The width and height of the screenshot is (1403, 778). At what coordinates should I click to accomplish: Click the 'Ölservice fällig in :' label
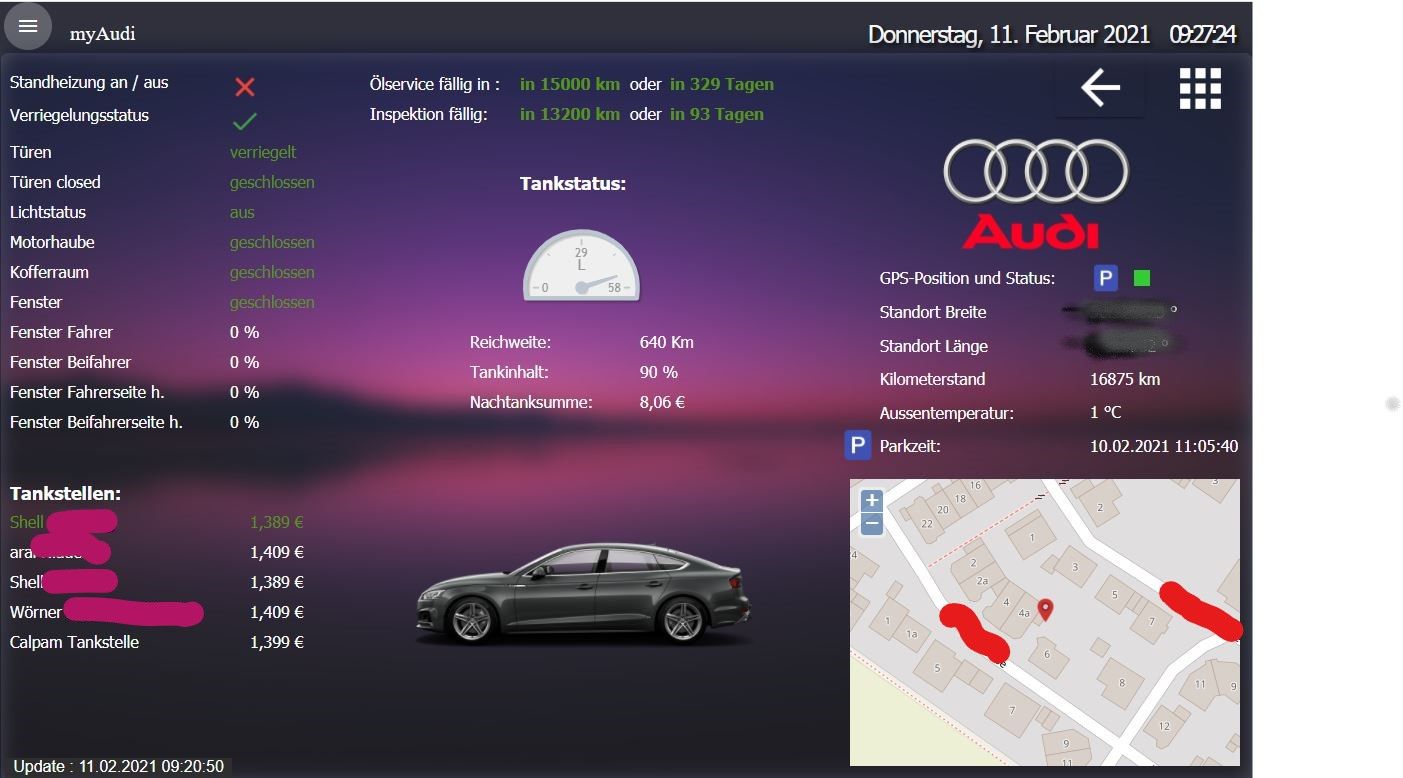point(435,84)
